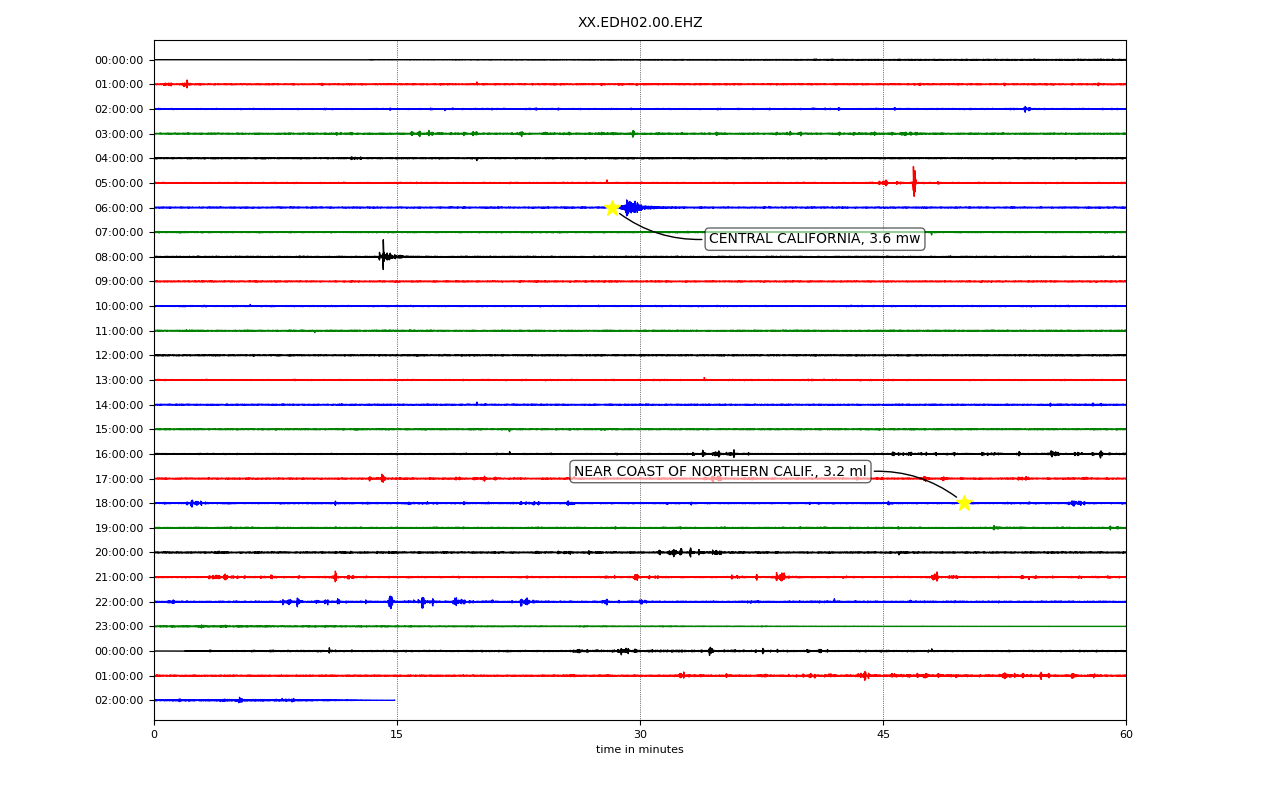Click the 45 tick label on x-axis
This screenshot has width=1280, height=800.
pos(883,735)
